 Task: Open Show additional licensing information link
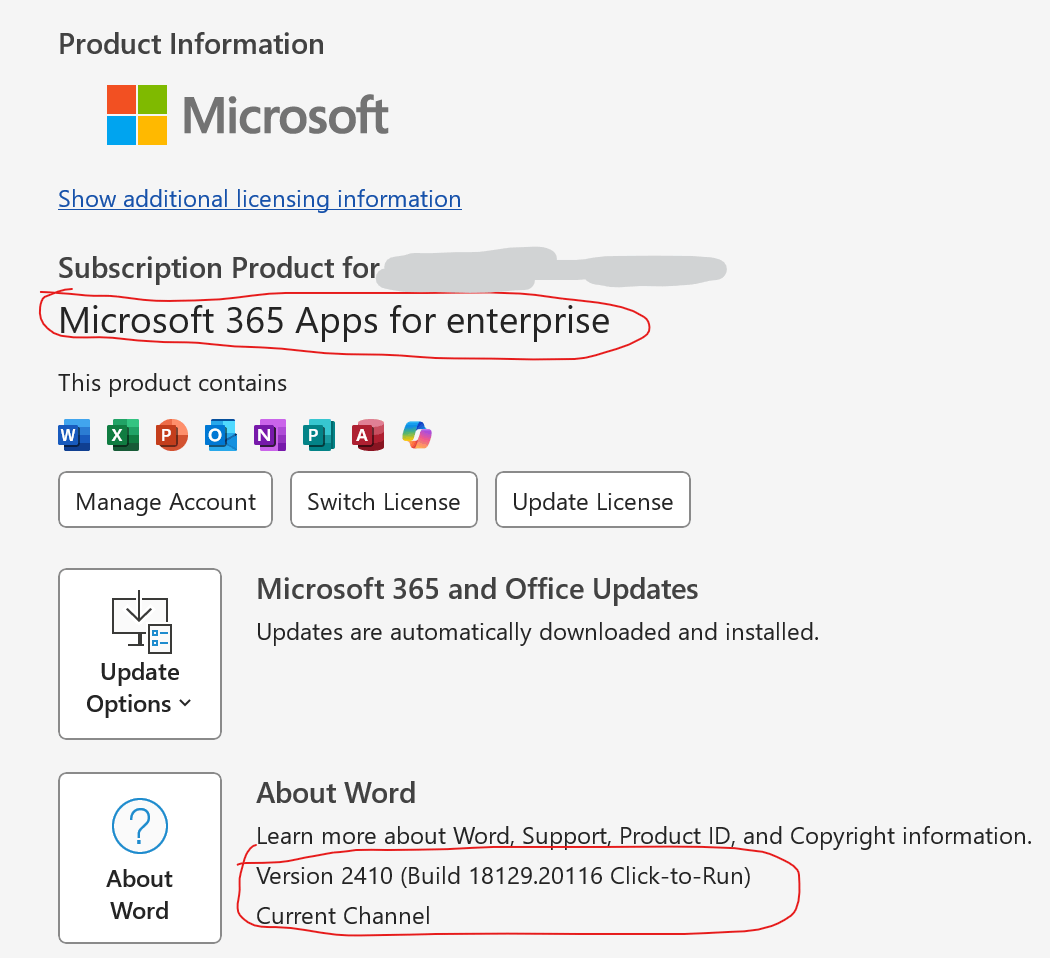[x=260, y=199]
